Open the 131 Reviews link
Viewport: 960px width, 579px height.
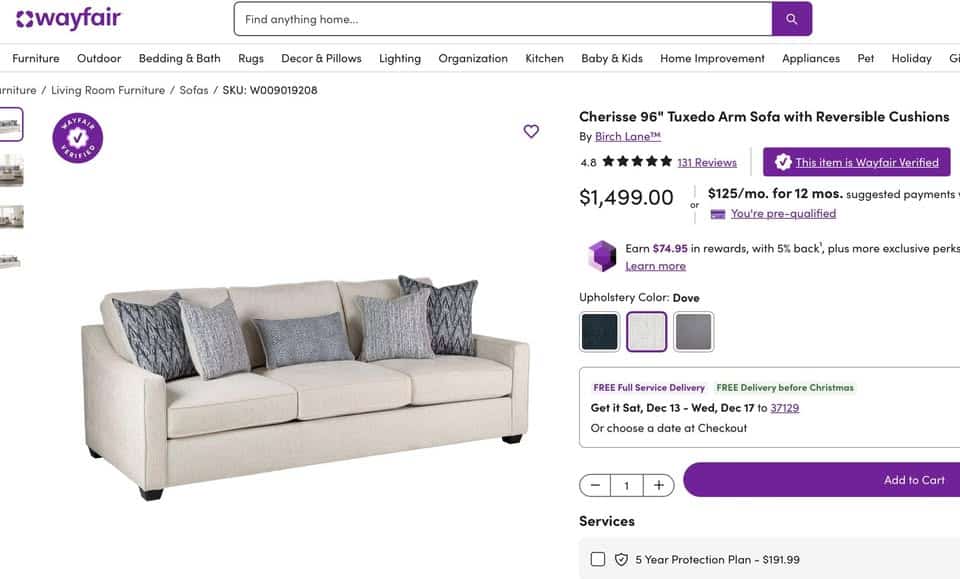707,162
